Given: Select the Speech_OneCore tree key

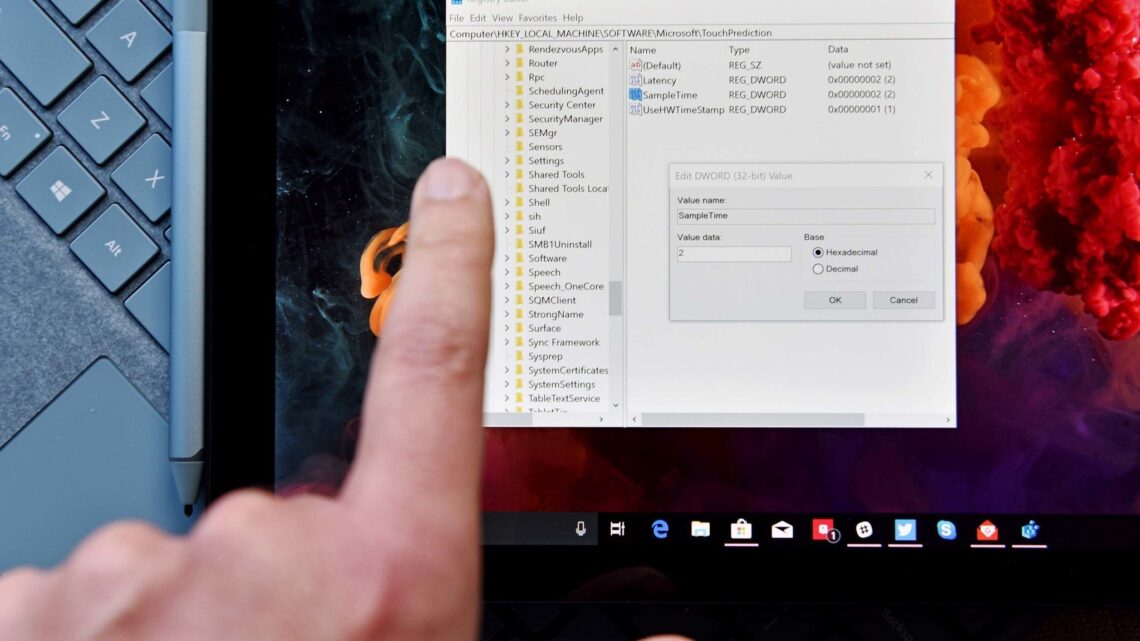Looking at the screenshot, I should pos(566,286).
